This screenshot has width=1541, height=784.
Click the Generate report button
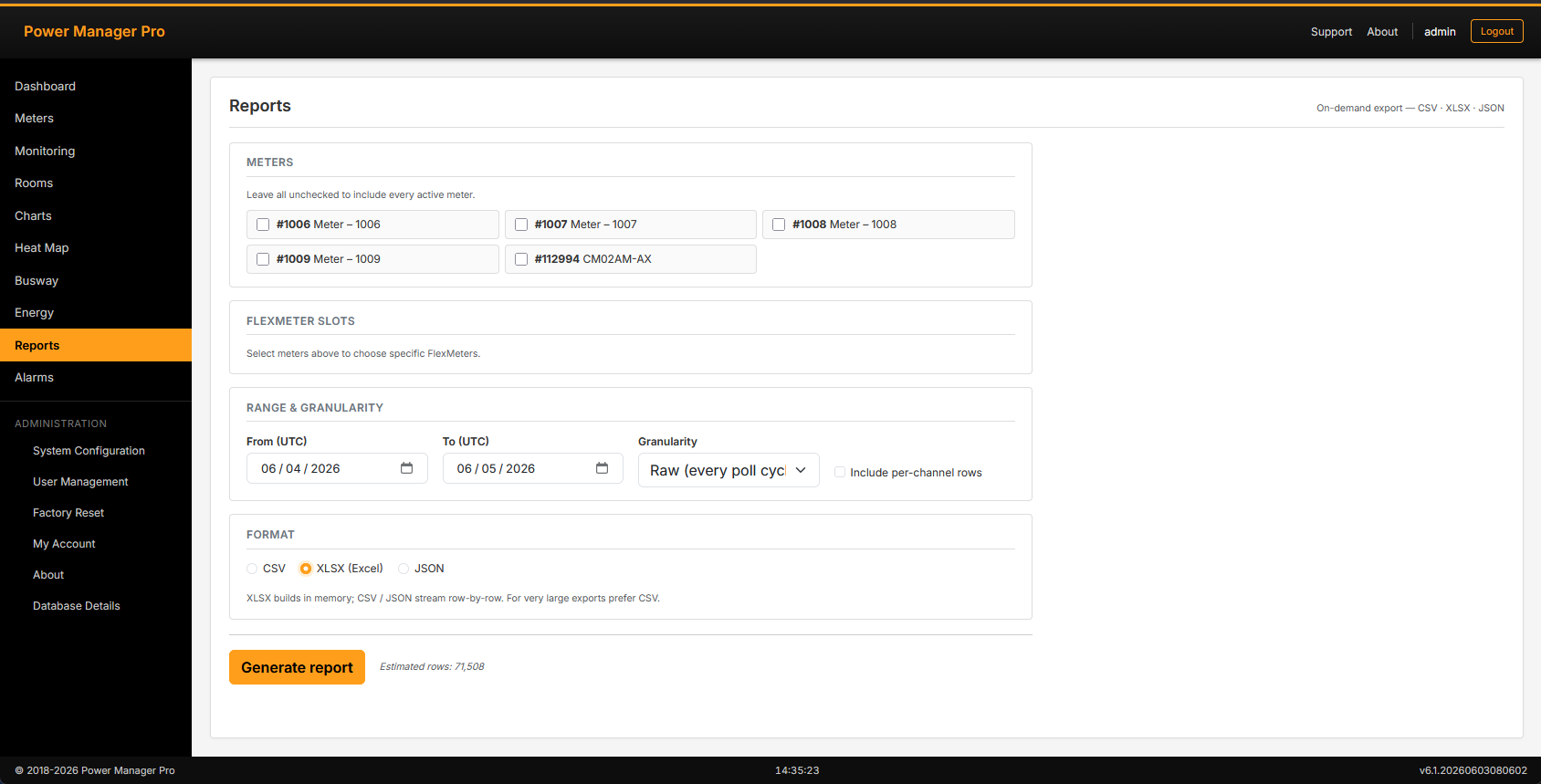(x=297, y=667)
